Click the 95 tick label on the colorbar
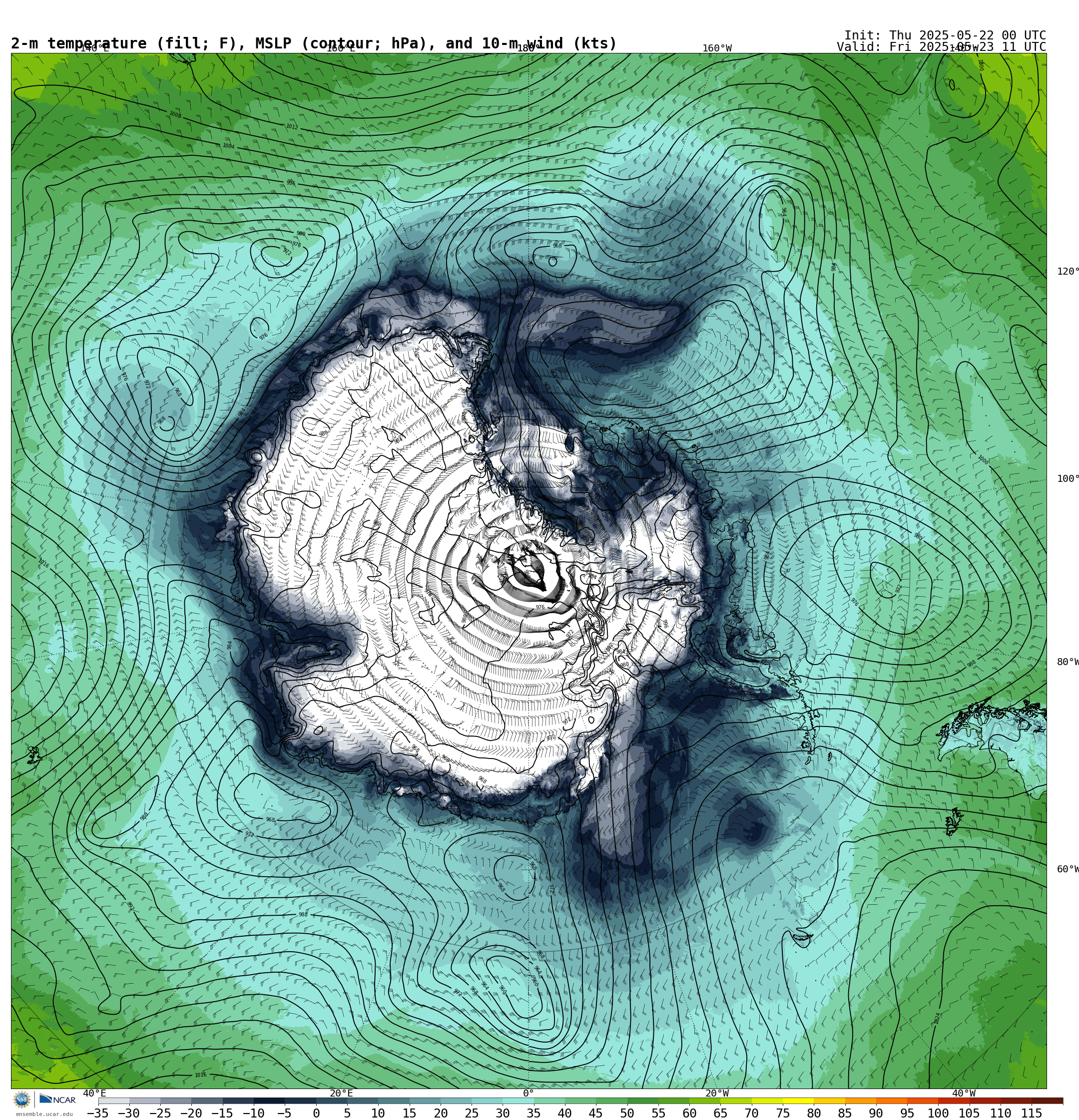The width and height of the screenshot is (1079, 1120). click(x=907, y=1113)
